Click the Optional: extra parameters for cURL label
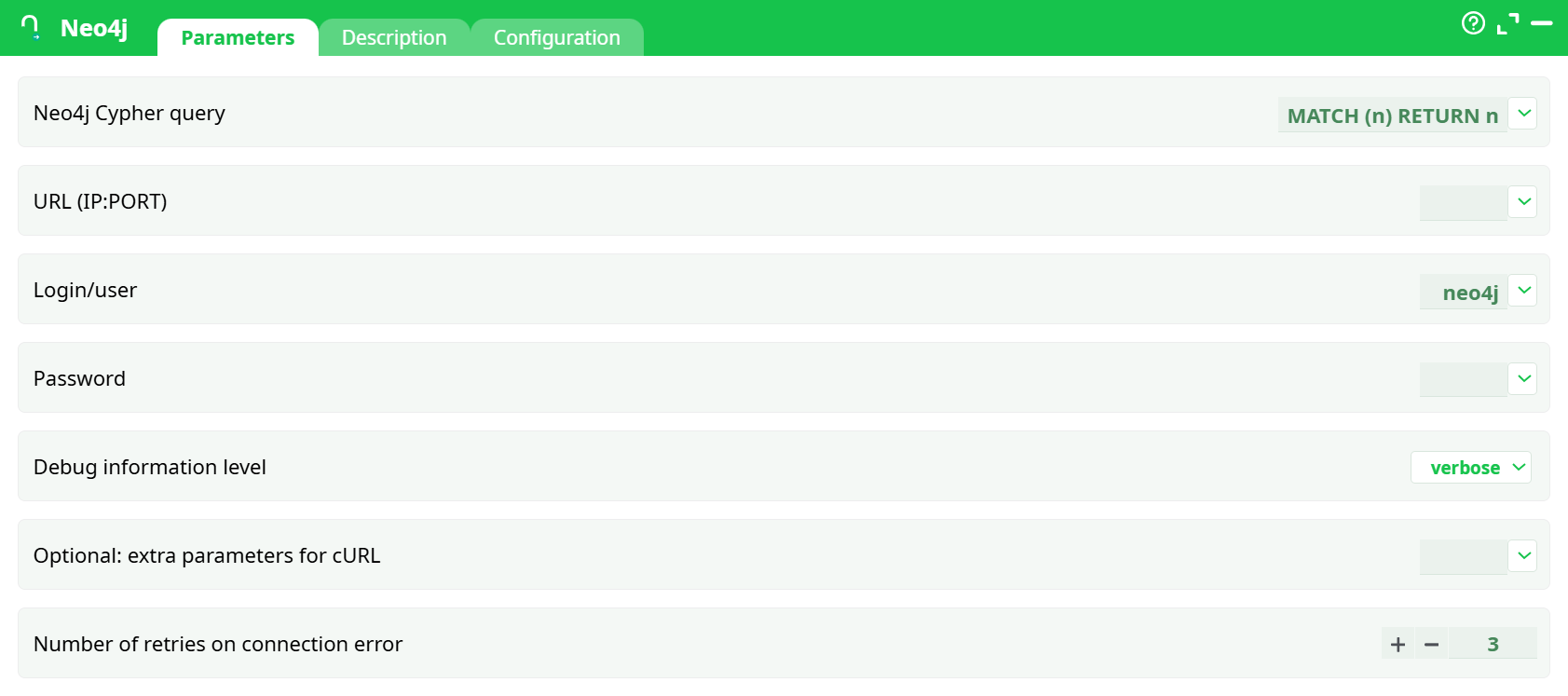Viewport: 1568px width, 696px height. [x=207, y=555]
